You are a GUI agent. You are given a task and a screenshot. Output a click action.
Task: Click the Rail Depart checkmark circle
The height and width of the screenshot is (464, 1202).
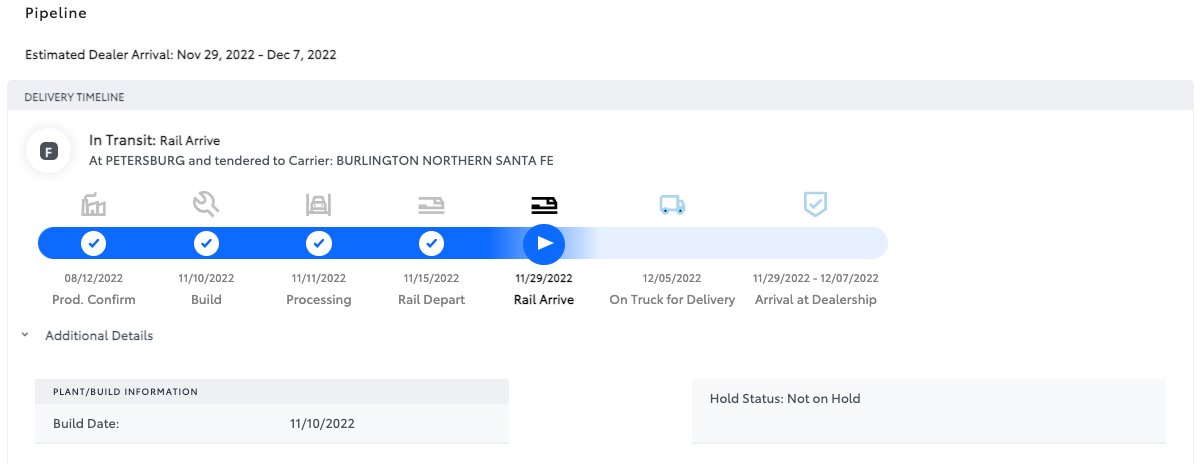pyautogui.click(x=431, y=243)
